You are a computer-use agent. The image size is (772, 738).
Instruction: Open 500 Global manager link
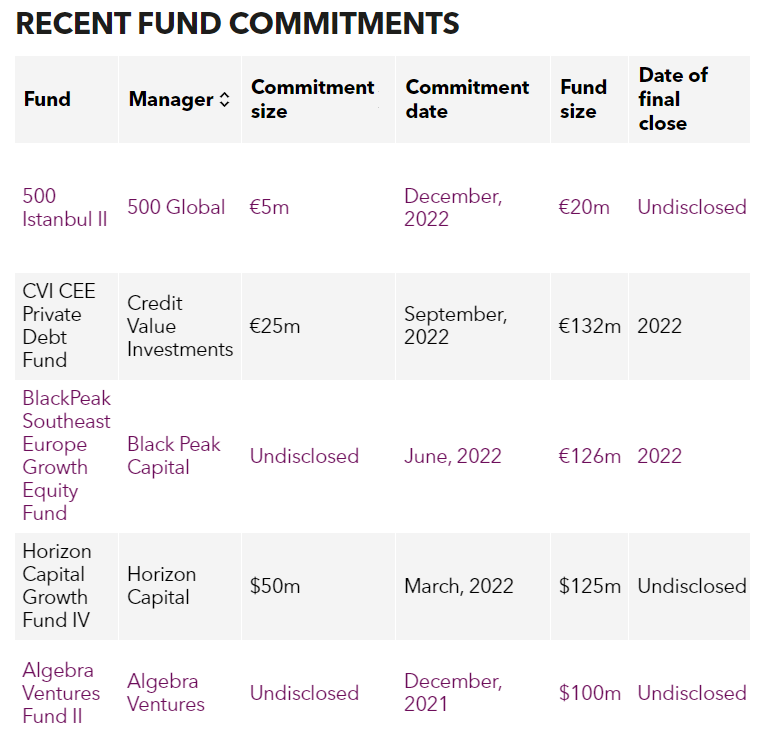[176, 207]
